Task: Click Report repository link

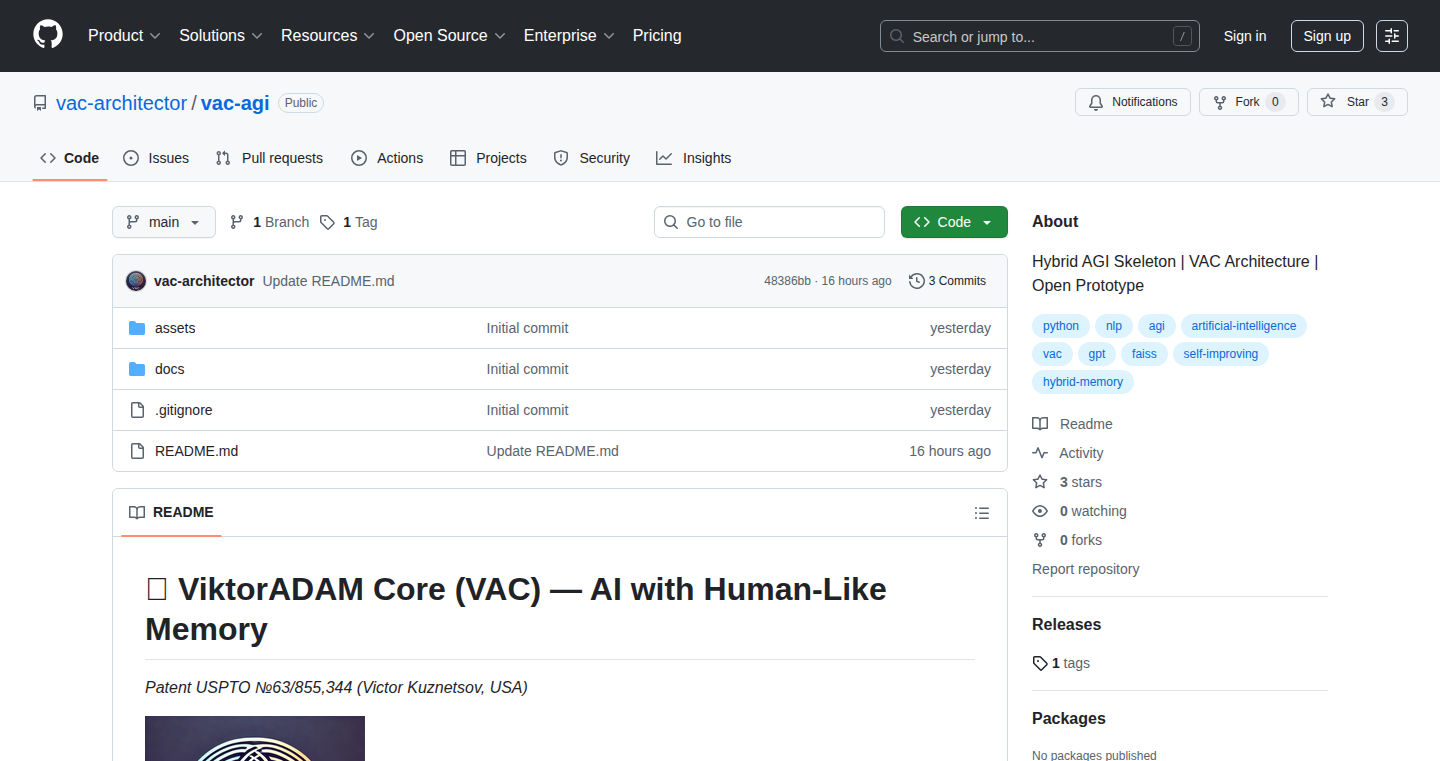Action: pos(1086,569)
